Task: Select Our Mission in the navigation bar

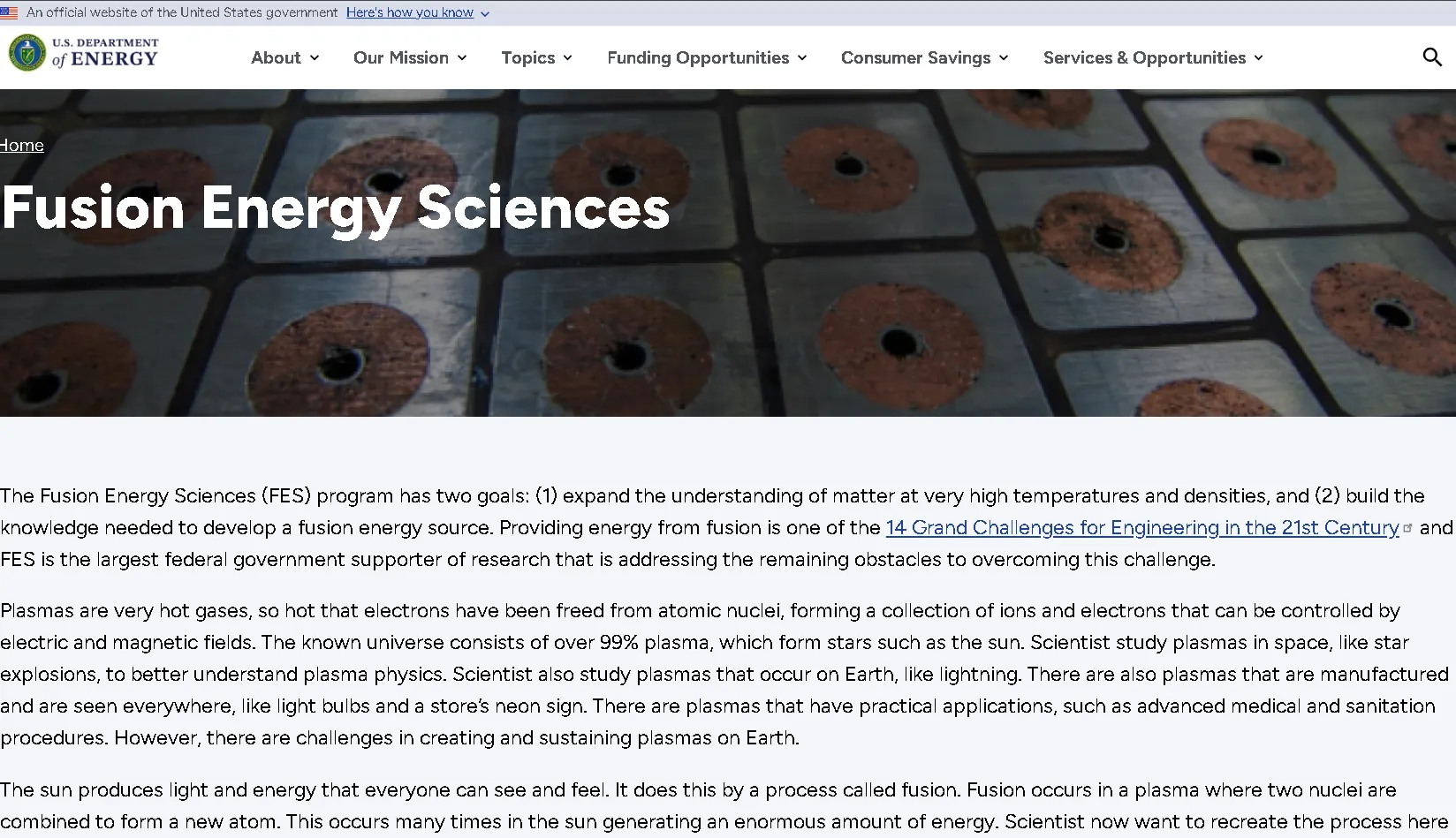Action: (x=400, y=57)
